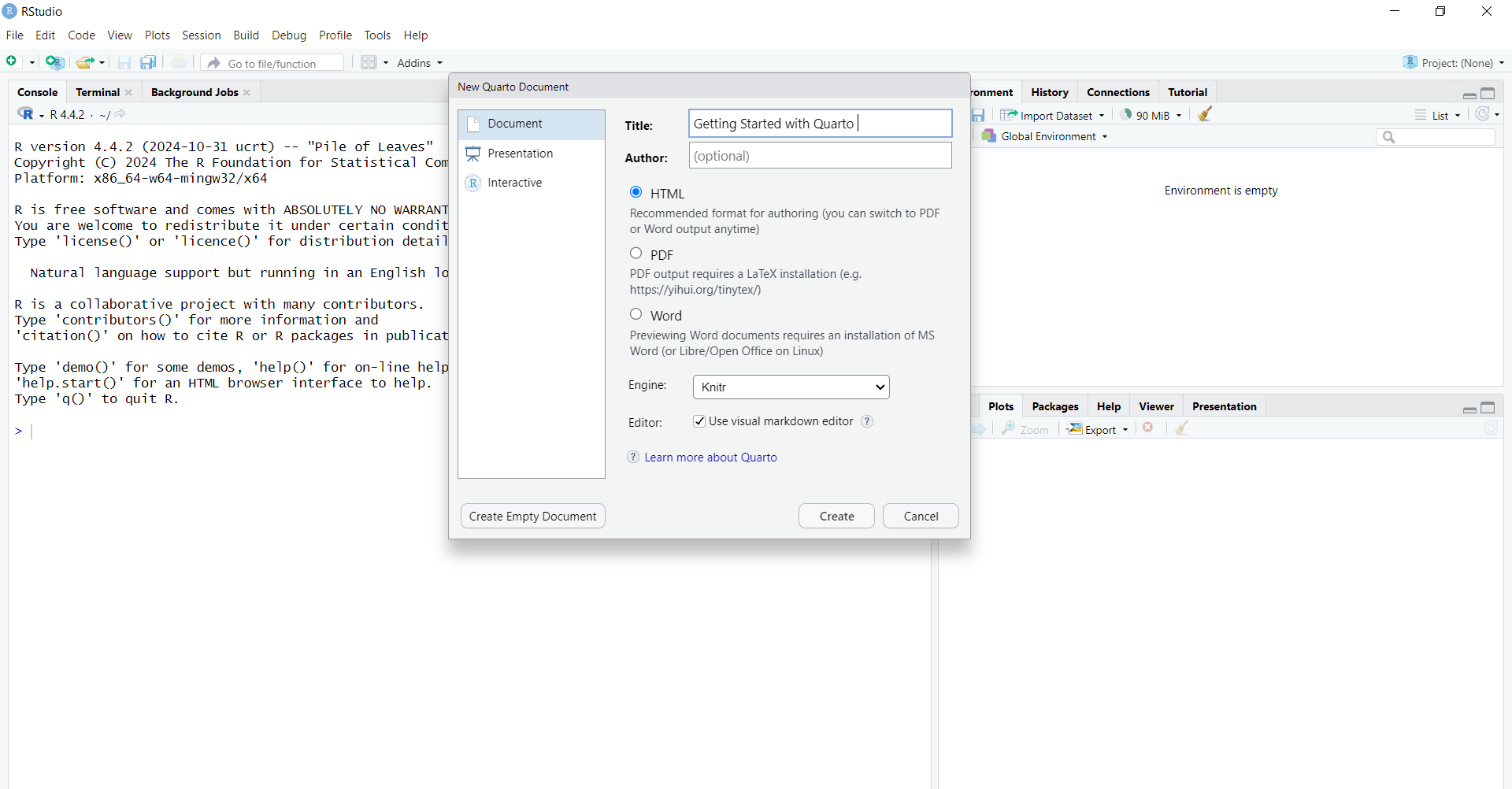Select Presentation type in the list
Image resolution: width=1512 pixels, height=789 pixels.
(532, 154)
